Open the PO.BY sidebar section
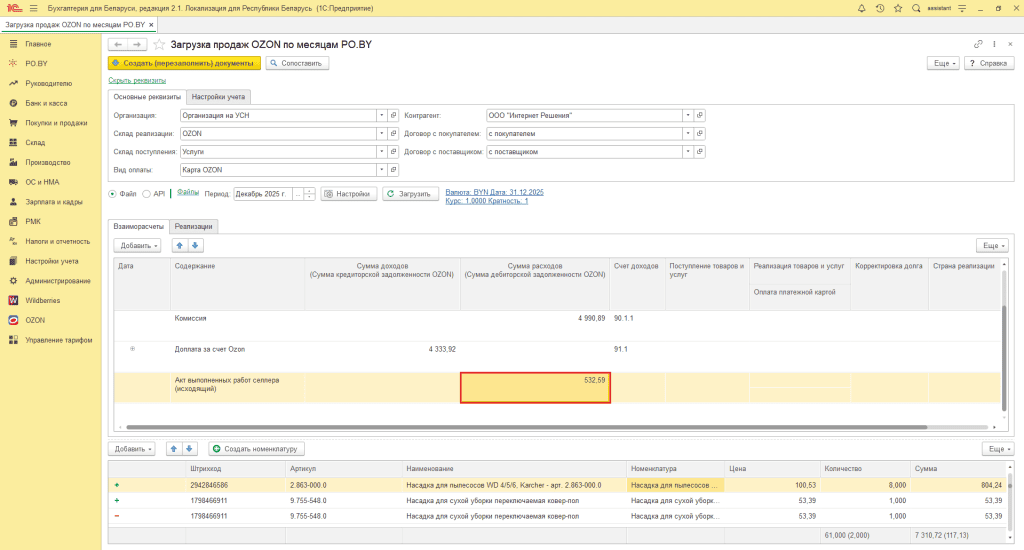Screen dimensions: 1024x550 37,63
